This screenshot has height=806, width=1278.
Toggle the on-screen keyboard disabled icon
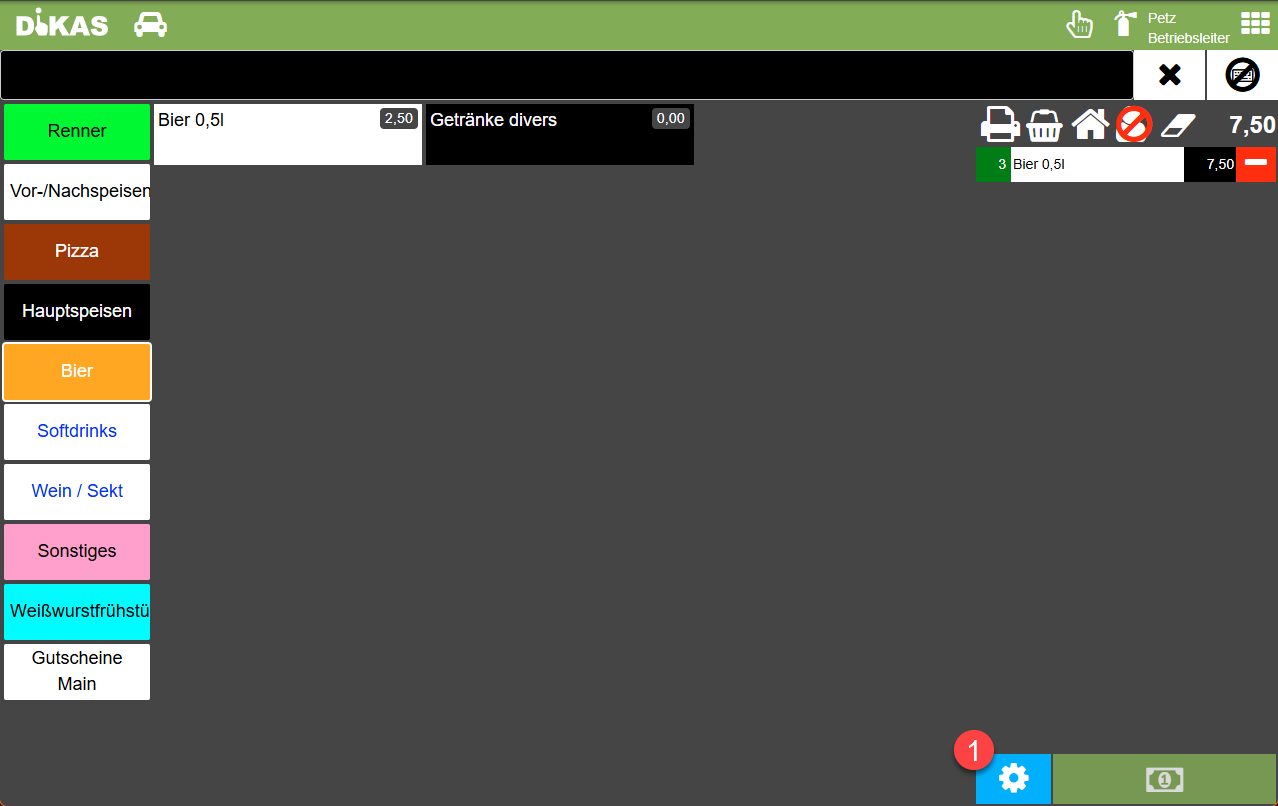[x=1242, y=75]
